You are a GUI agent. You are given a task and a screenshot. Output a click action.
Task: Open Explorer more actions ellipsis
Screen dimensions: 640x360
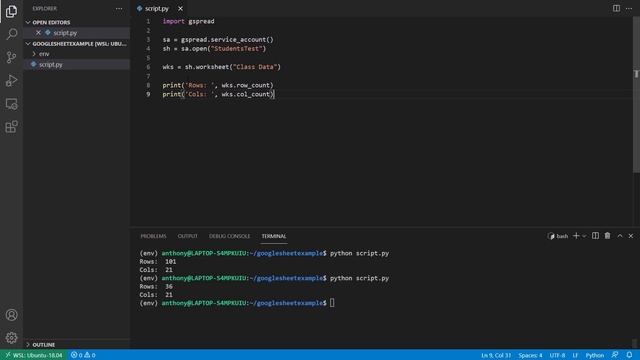119,9
